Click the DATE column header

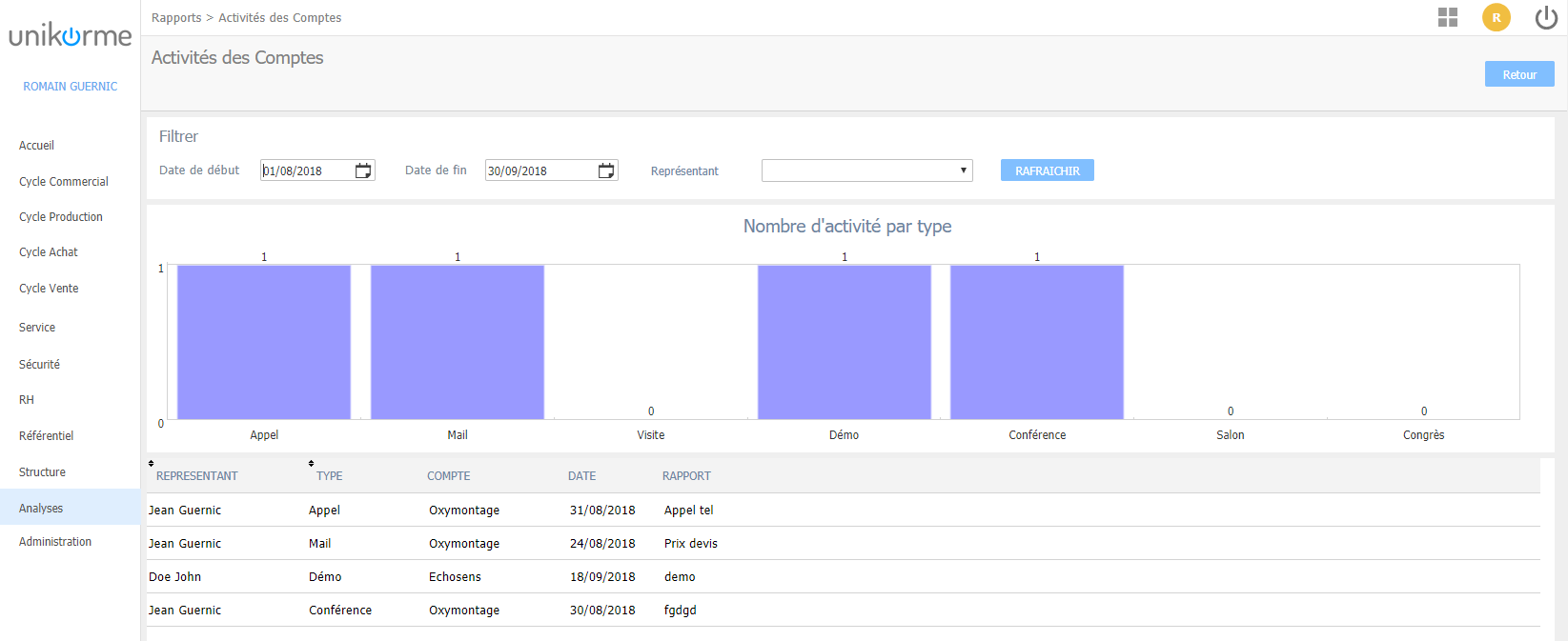582,476
